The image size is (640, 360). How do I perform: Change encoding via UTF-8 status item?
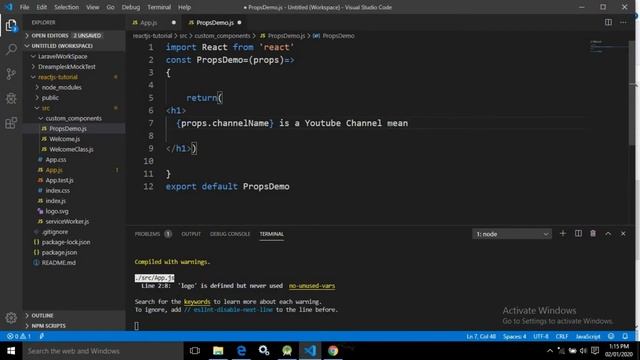(x=541, y=336)
